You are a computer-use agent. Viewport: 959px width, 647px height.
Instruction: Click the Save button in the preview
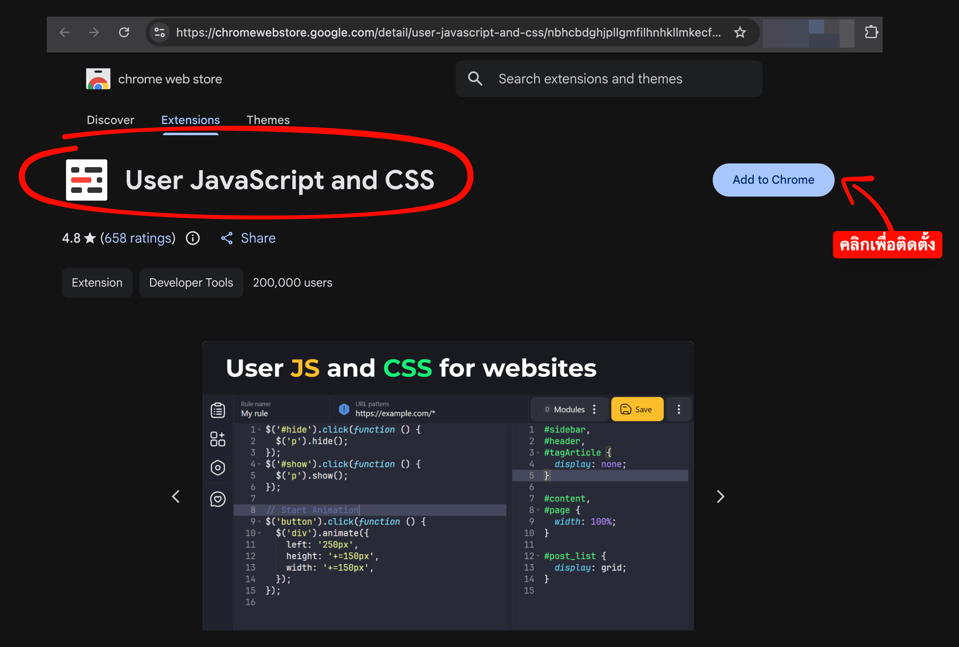point(637,409)
